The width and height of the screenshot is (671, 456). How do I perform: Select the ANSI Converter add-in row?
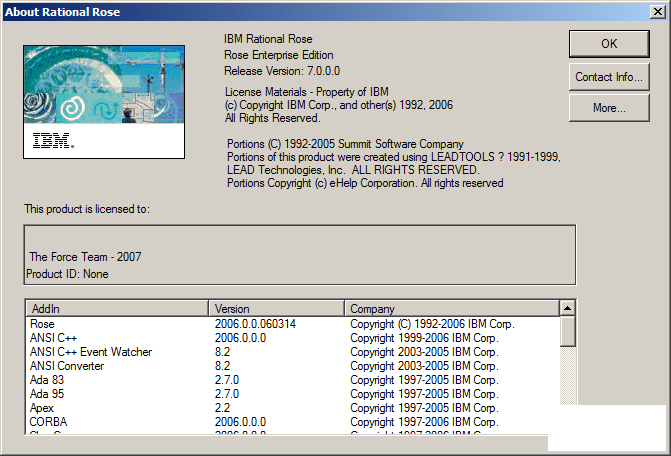coord(293,366)
